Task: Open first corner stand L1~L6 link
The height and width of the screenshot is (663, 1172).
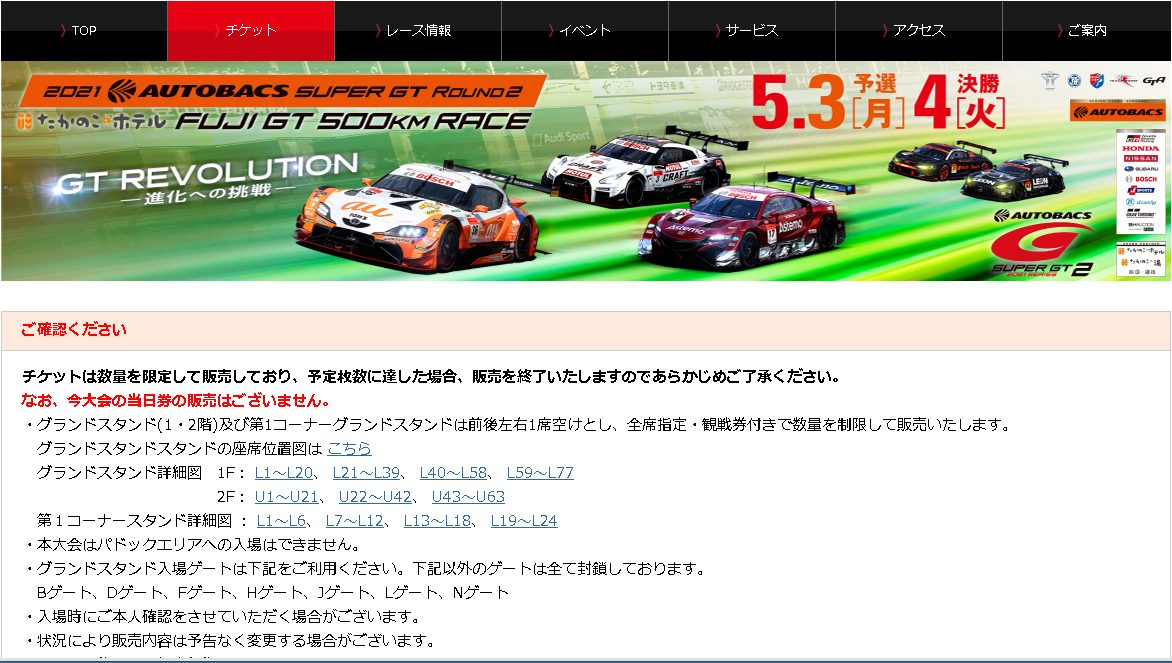Action: pyautogui.click(x=281, y=520)
